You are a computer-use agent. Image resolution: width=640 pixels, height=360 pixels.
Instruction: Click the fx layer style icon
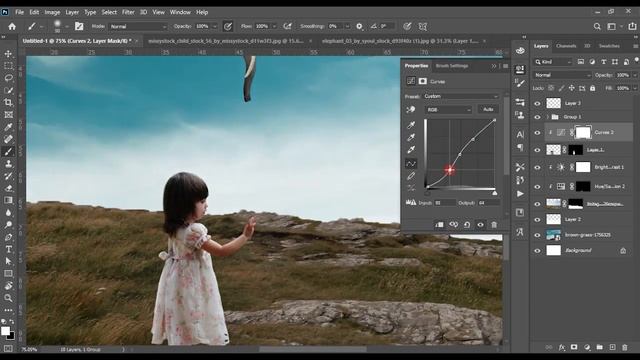click(562, 347)
